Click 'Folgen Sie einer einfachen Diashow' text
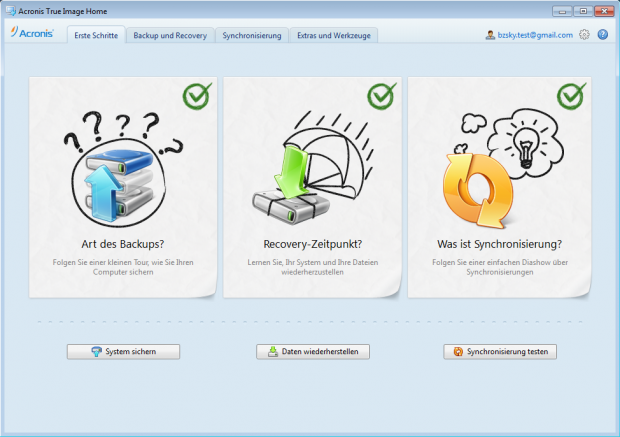 click(x=500, y=267)
